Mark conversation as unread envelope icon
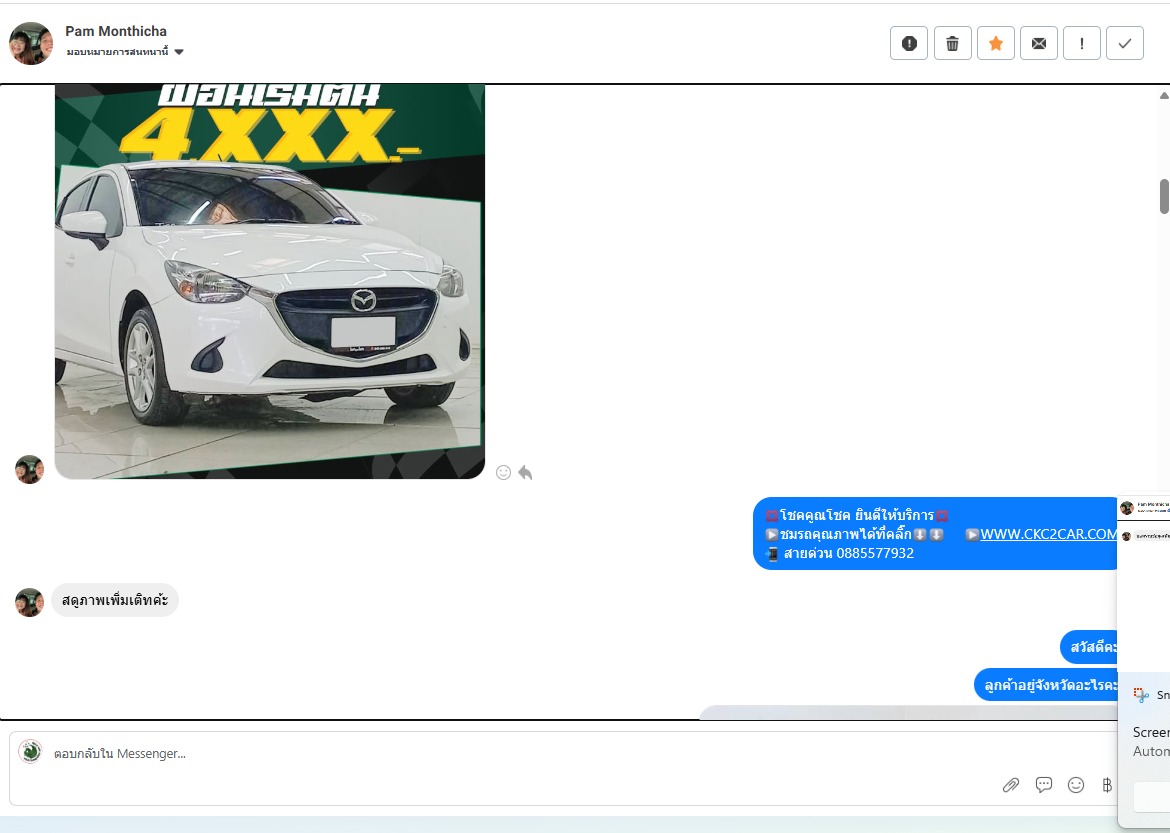Screen dimensions: 1170x833 (x=1039, y=43)
